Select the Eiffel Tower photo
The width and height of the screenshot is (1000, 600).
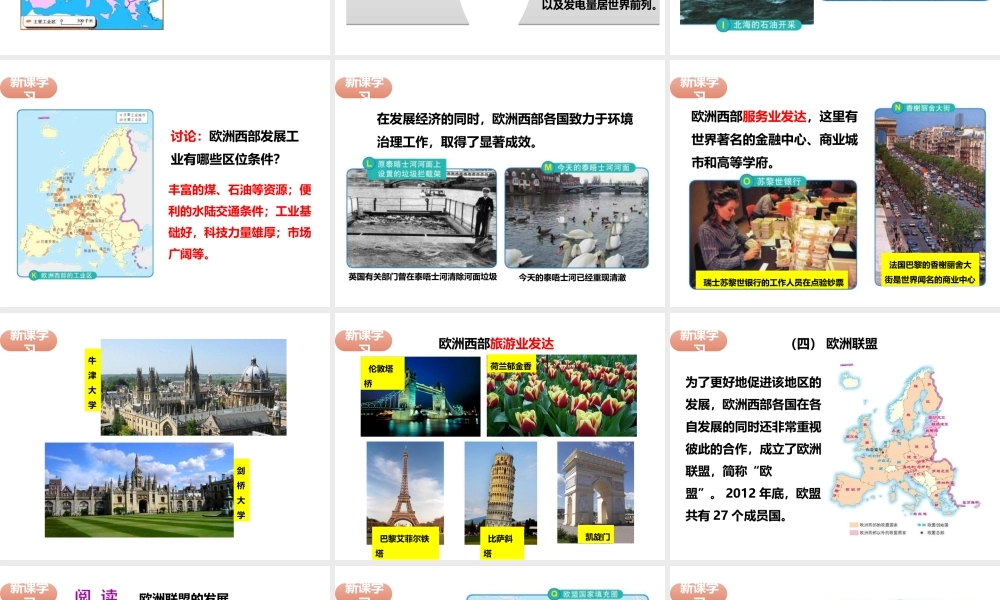[x=405, y=492]
